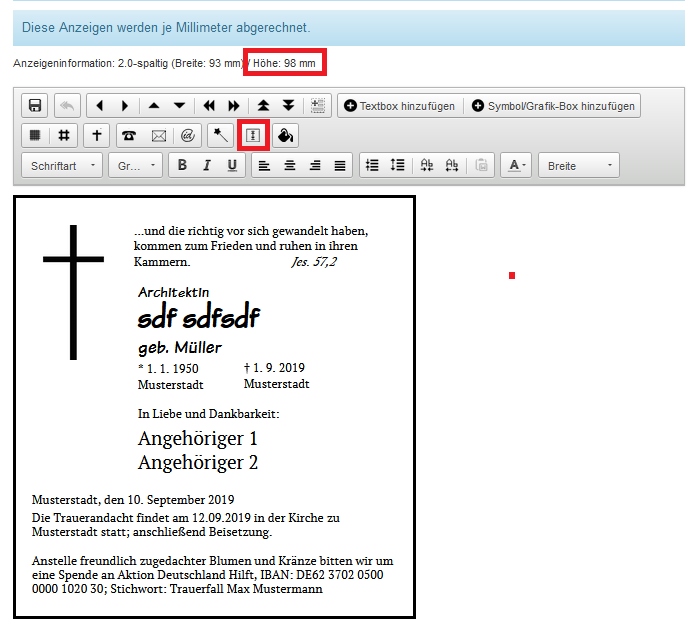The image size is (696, 641).
Task: Click the second line spacing icon
Action: click(397, 166)
